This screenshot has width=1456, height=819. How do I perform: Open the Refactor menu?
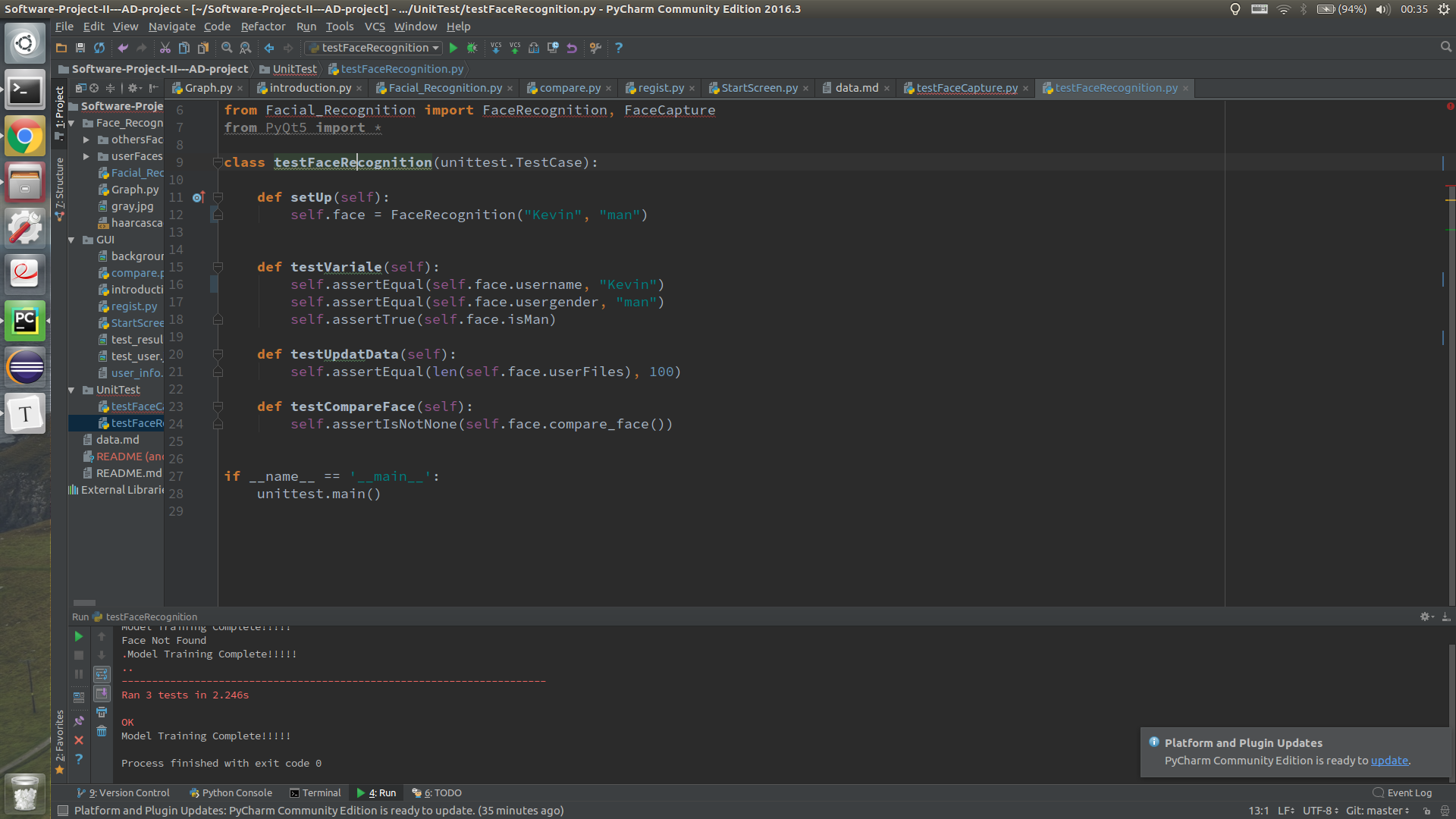click(x=262, y=27)
